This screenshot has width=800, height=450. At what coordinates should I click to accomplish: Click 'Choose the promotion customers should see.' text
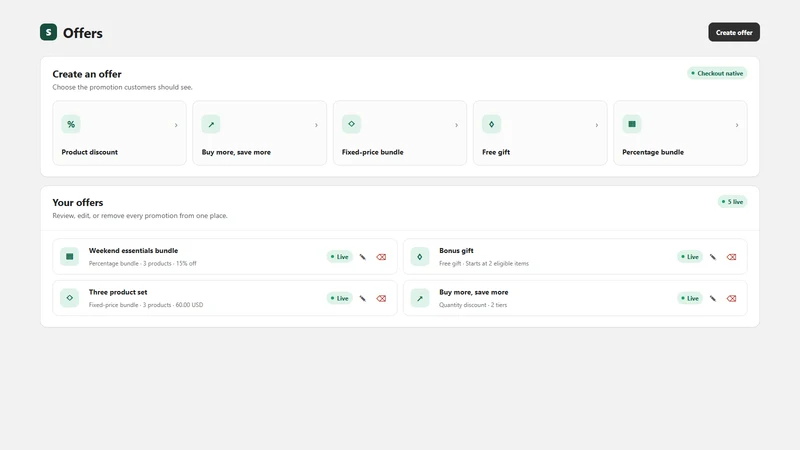[122, 87]
